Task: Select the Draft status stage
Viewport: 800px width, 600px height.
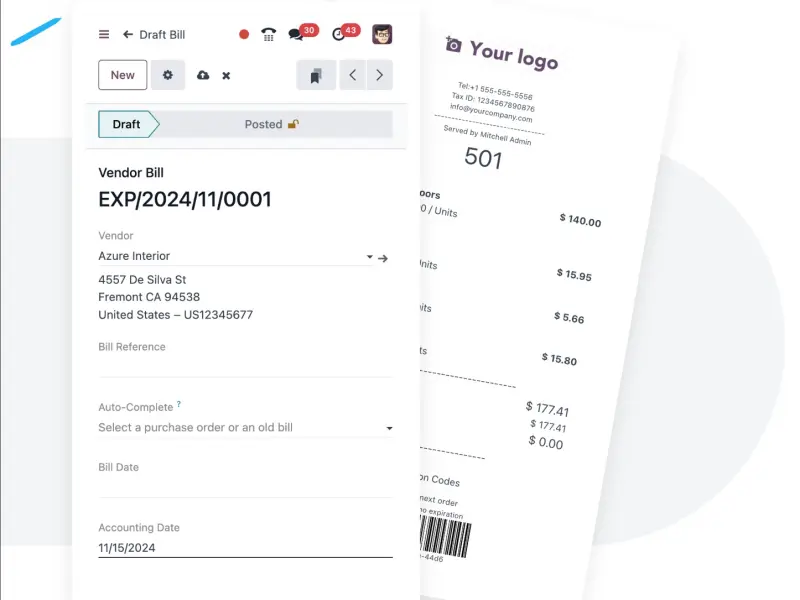Action: click(x=127, y=124)
